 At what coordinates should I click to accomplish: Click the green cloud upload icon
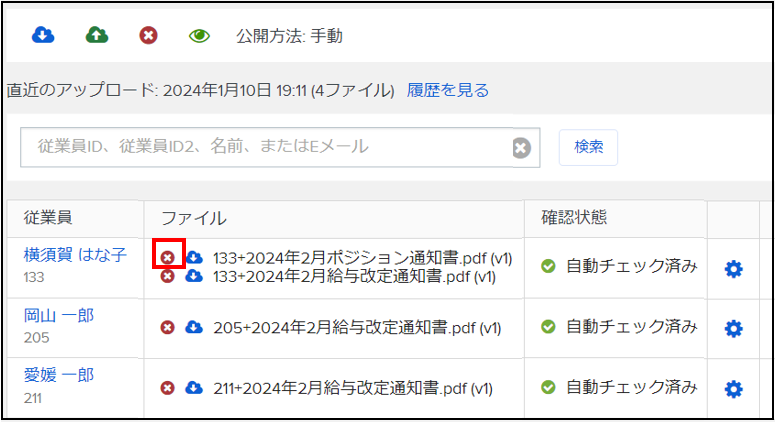pyautogui.click(x=97, y=35)
